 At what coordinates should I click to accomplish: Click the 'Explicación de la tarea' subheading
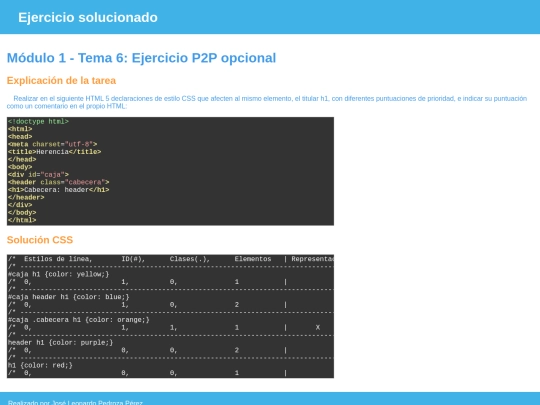[61, 81]
